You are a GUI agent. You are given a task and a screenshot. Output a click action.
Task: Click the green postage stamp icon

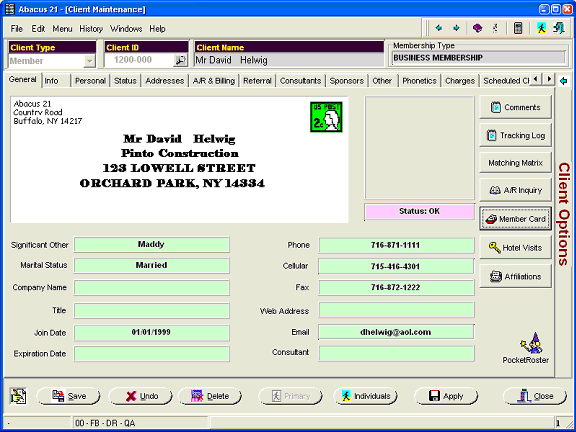[326, 117]
